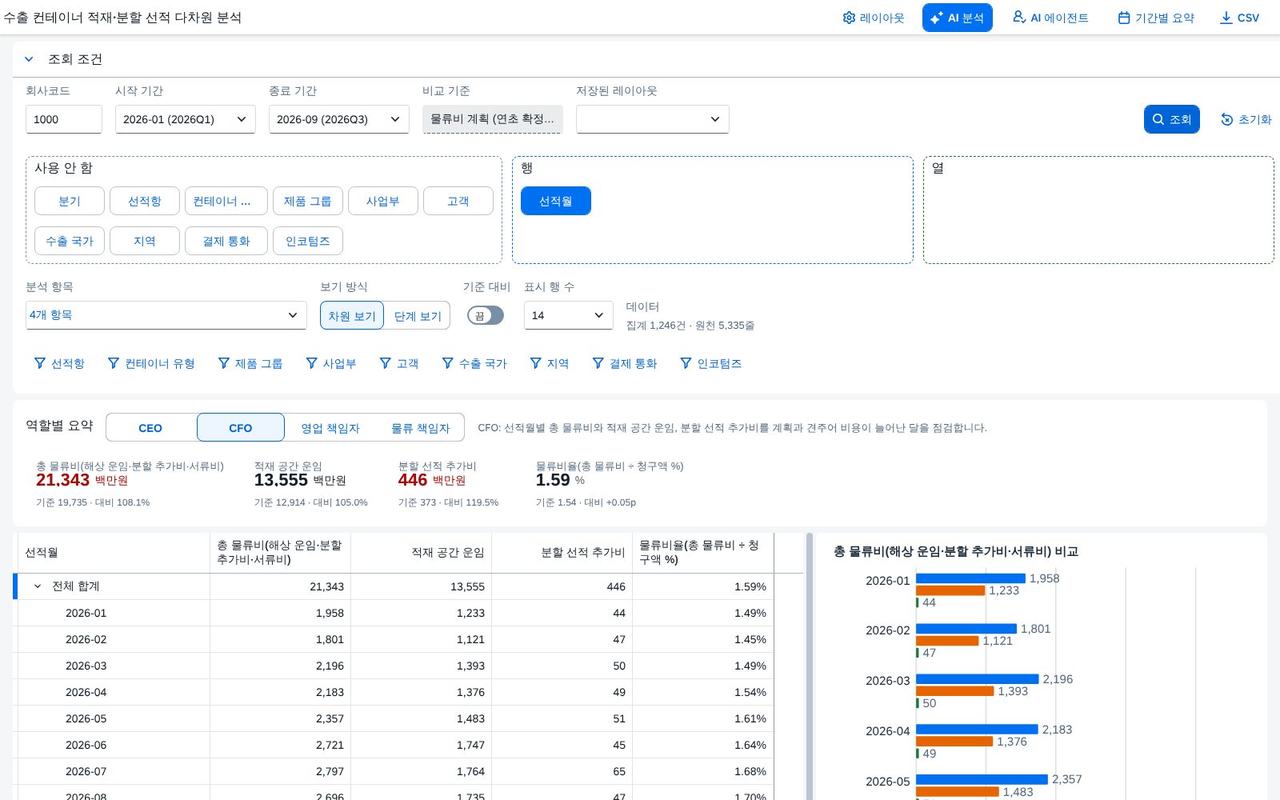The height and width of the screenshot is (800, 1280).
Task: Open the AI 에이전트 person icon
Action: [1019, 17]
